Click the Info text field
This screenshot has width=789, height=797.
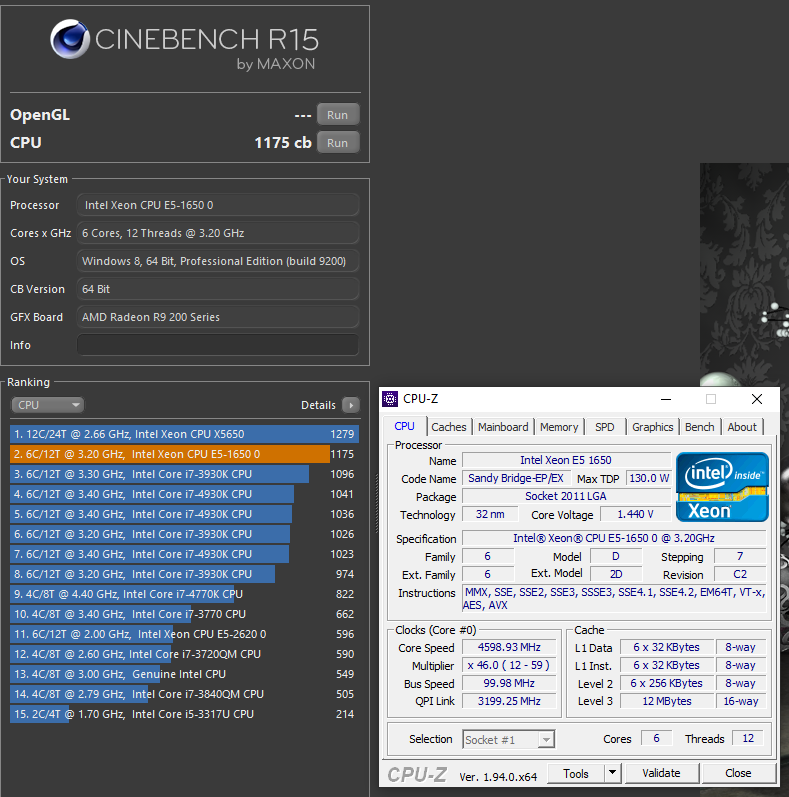217,345
